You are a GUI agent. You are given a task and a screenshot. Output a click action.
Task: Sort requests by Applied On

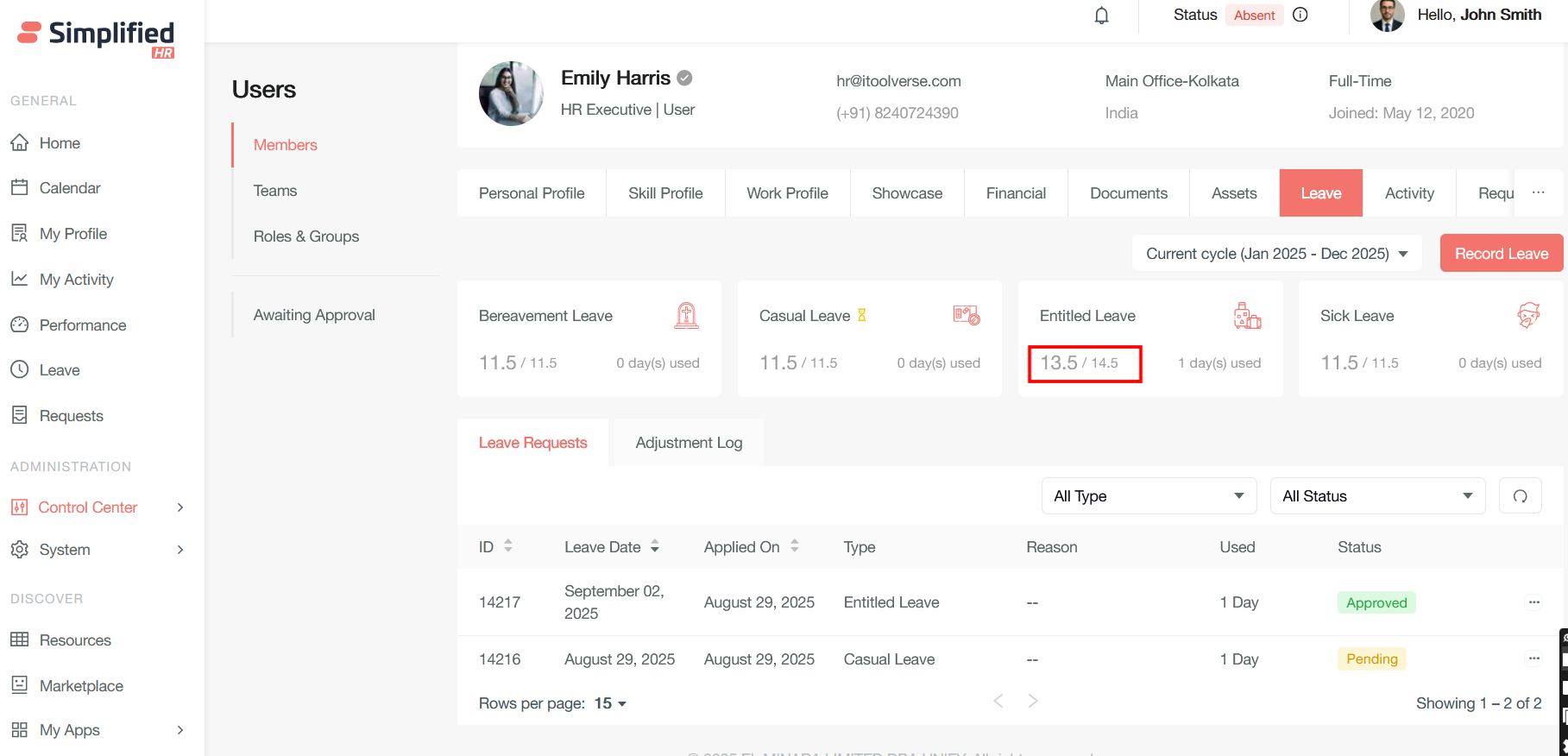[795, 546]
